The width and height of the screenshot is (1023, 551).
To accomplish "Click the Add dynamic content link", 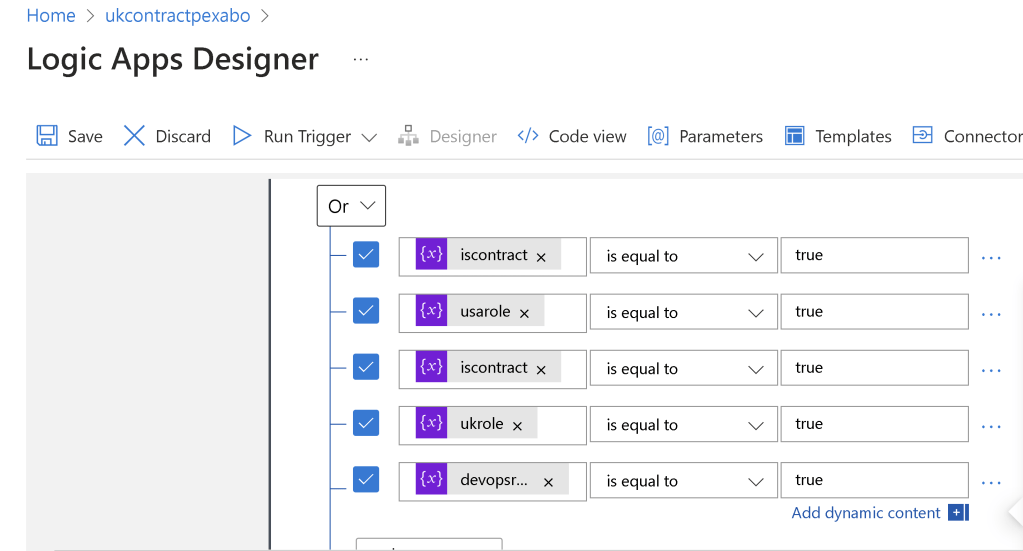I will [866, 513].
